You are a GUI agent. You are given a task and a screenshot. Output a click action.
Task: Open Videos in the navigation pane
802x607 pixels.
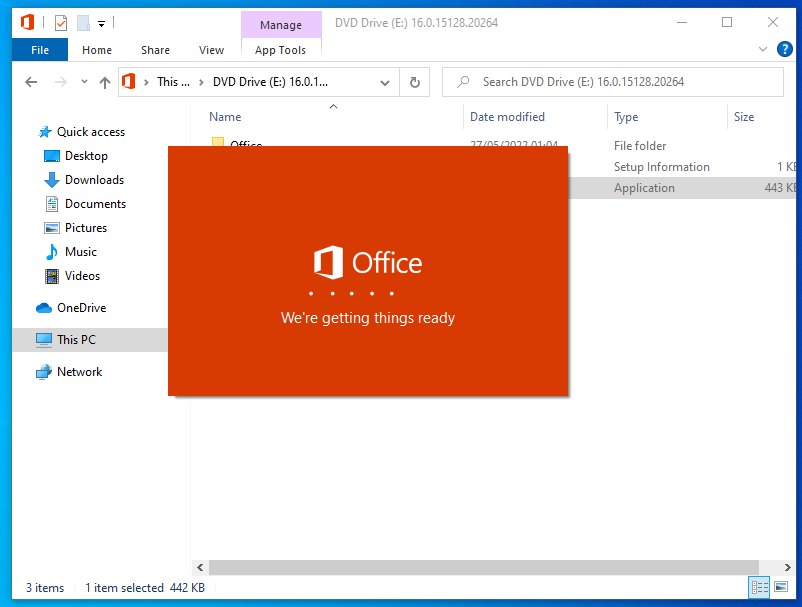coord(82,276)
